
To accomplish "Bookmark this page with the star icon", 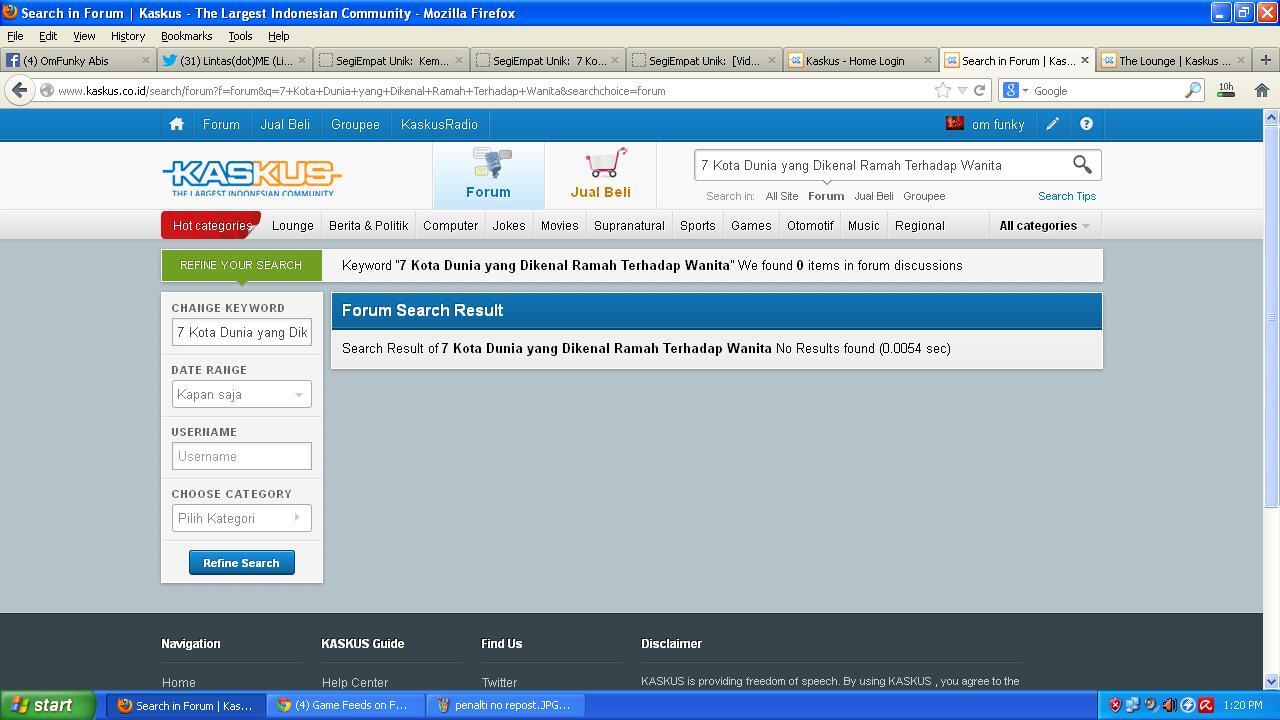I will (942, 90).
